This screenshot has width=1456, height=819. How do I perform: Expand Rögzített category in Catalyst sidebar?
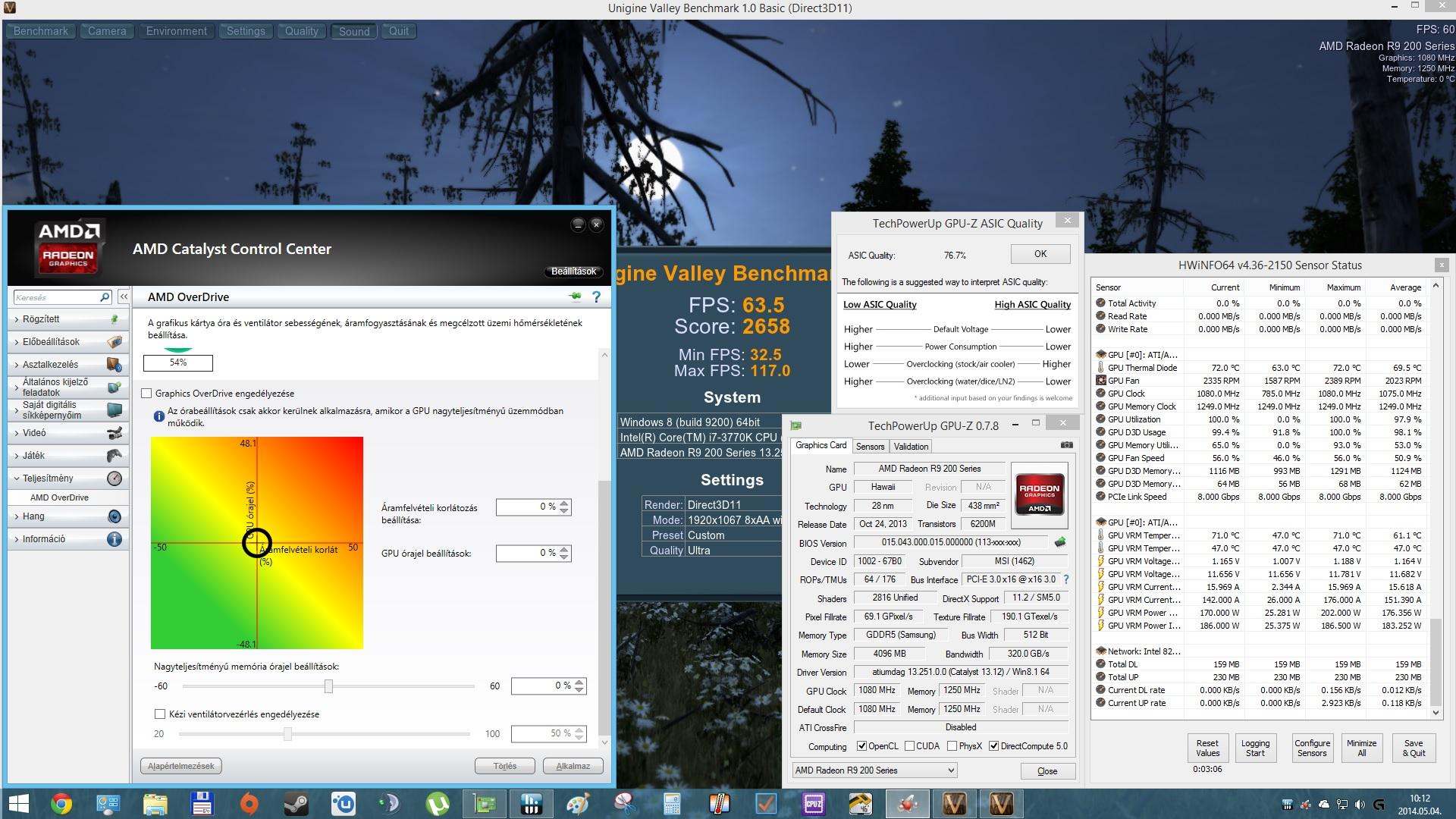pos(68,319)
